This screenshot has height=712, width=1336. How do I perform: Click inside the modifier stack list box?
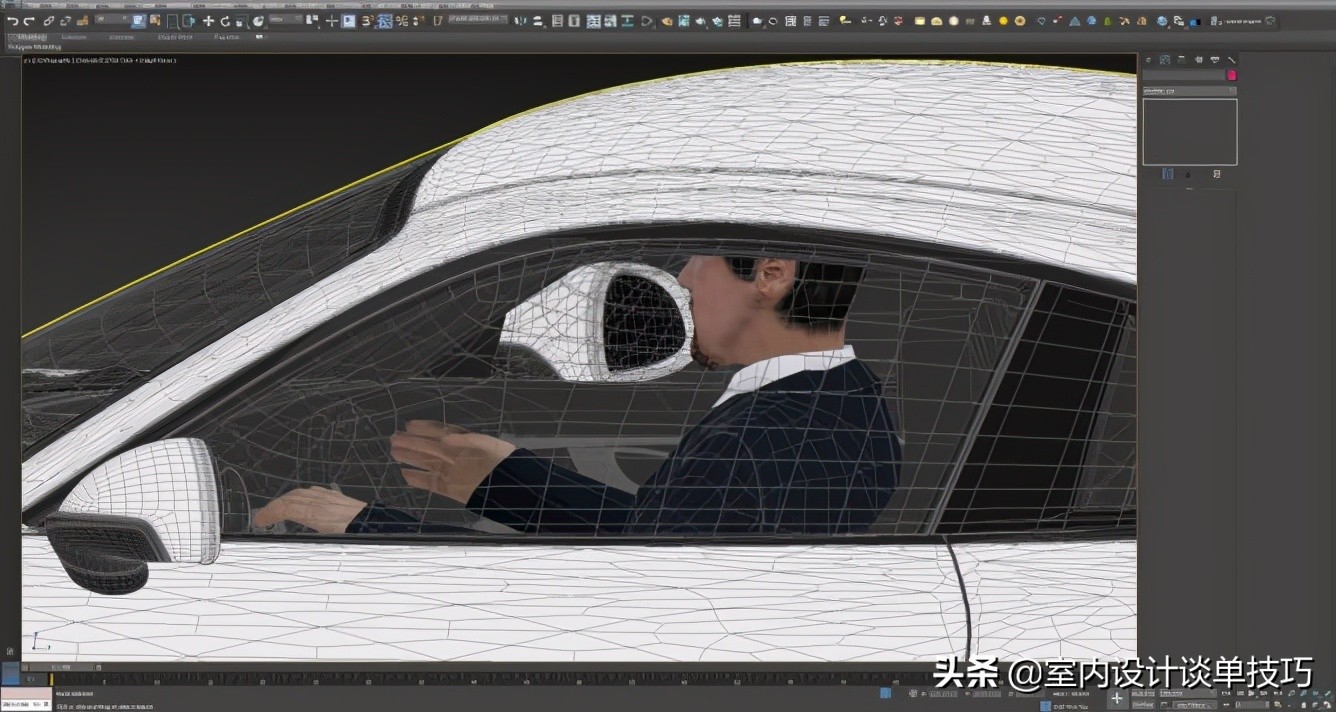point(1190,132)
